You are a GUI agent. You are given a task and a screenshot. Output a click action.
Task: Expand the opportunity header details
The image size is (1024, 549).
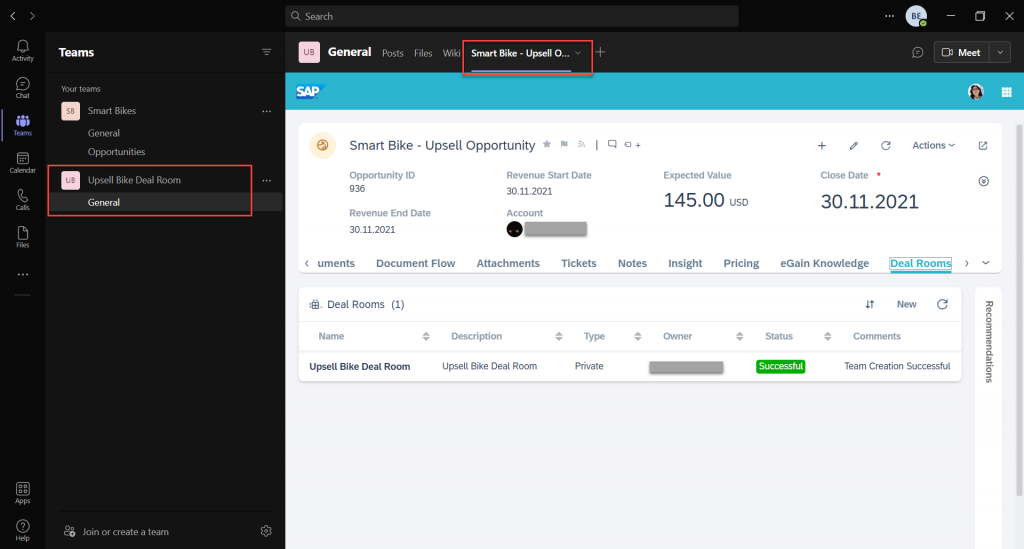(x=984, y=181)
